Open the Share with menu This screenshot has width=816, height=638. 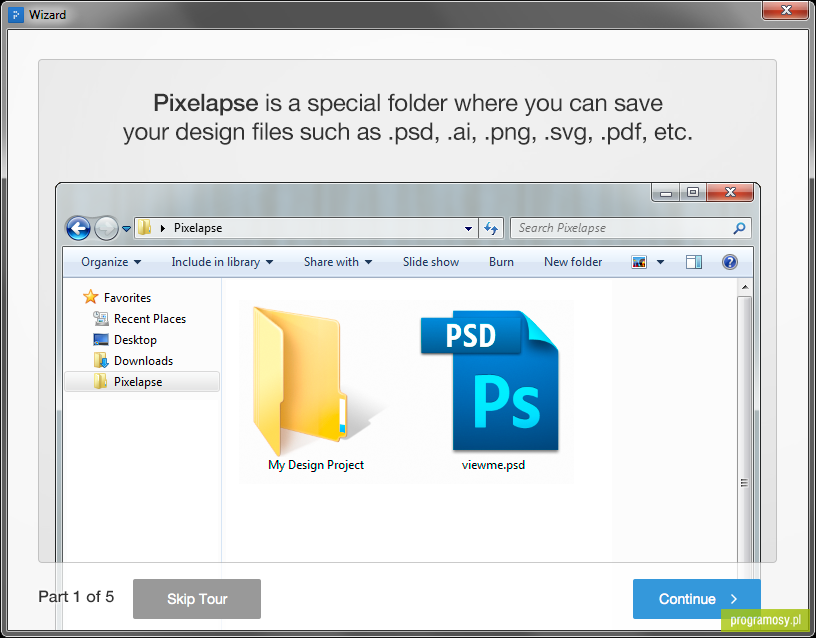338,262
